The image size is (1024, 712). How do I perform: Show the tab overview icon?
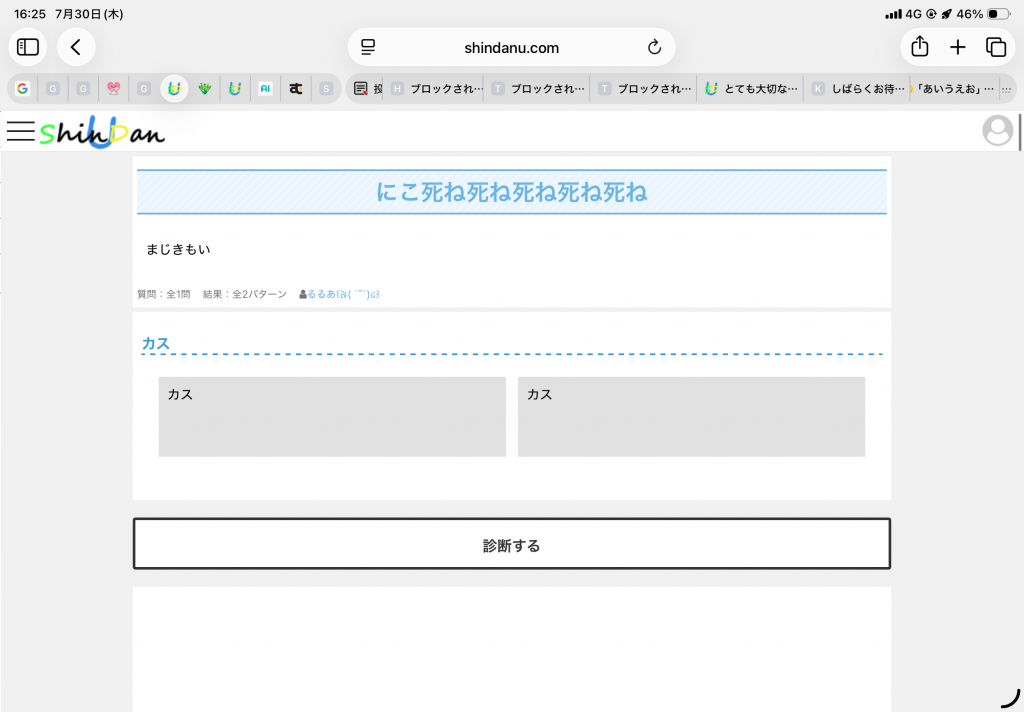tap(996, 47)
